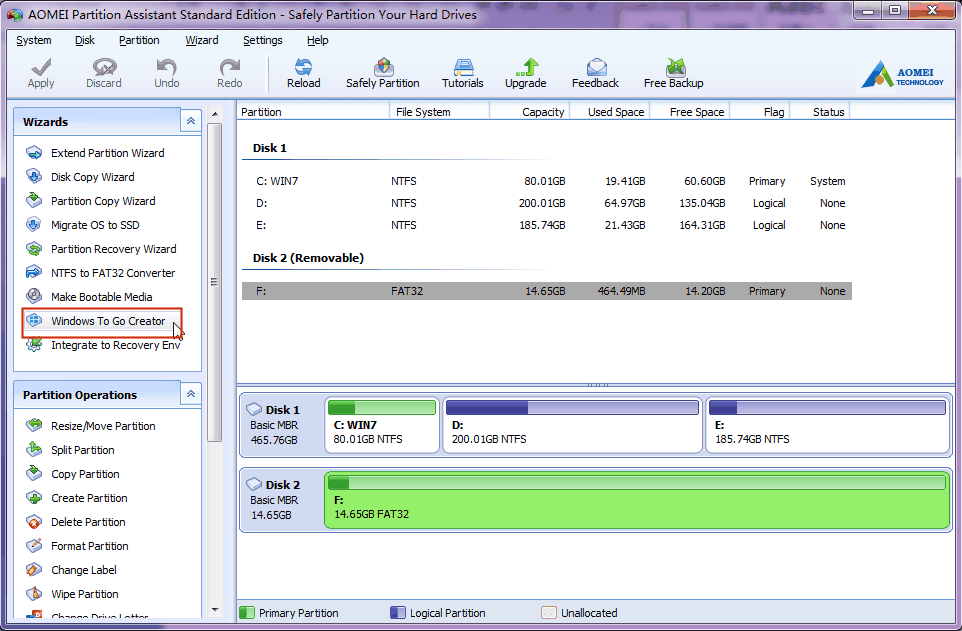
Task: Choose the Wipe Partition operation link
Action: 85,594
